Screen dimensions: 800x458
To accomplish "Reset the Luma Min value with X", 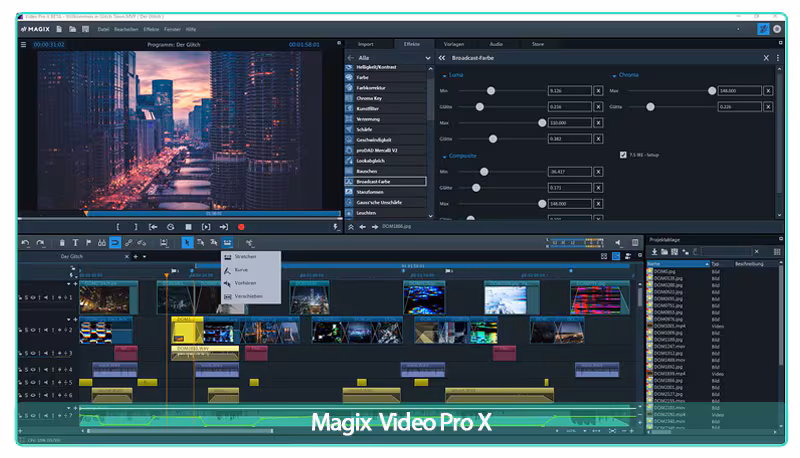I will [x=598, y=91].
